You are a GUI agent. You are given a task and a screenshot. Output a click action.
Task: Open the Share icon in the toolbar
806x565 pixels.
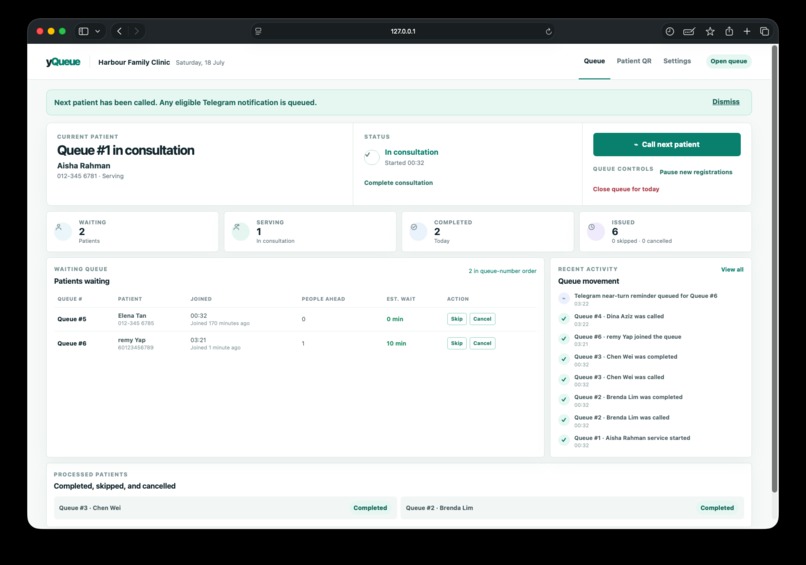(729, 31)
